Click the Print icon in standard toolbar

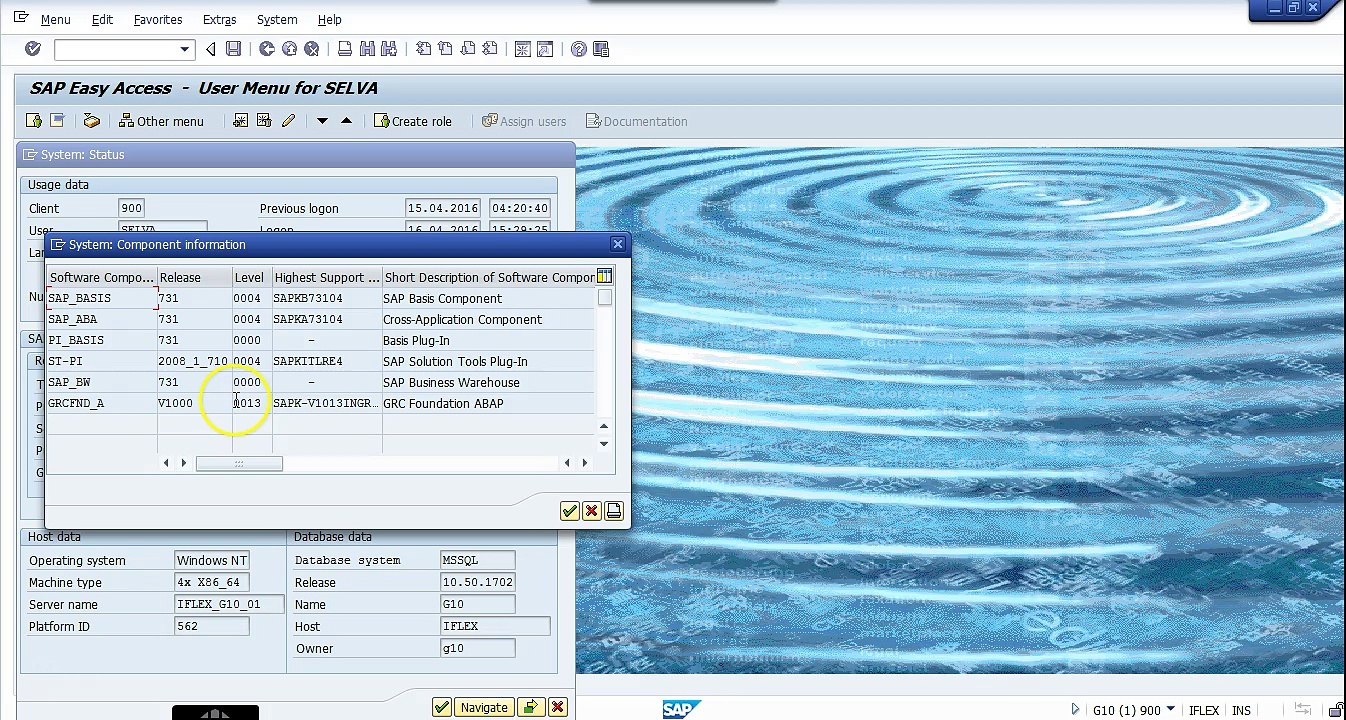click(345, 49)
